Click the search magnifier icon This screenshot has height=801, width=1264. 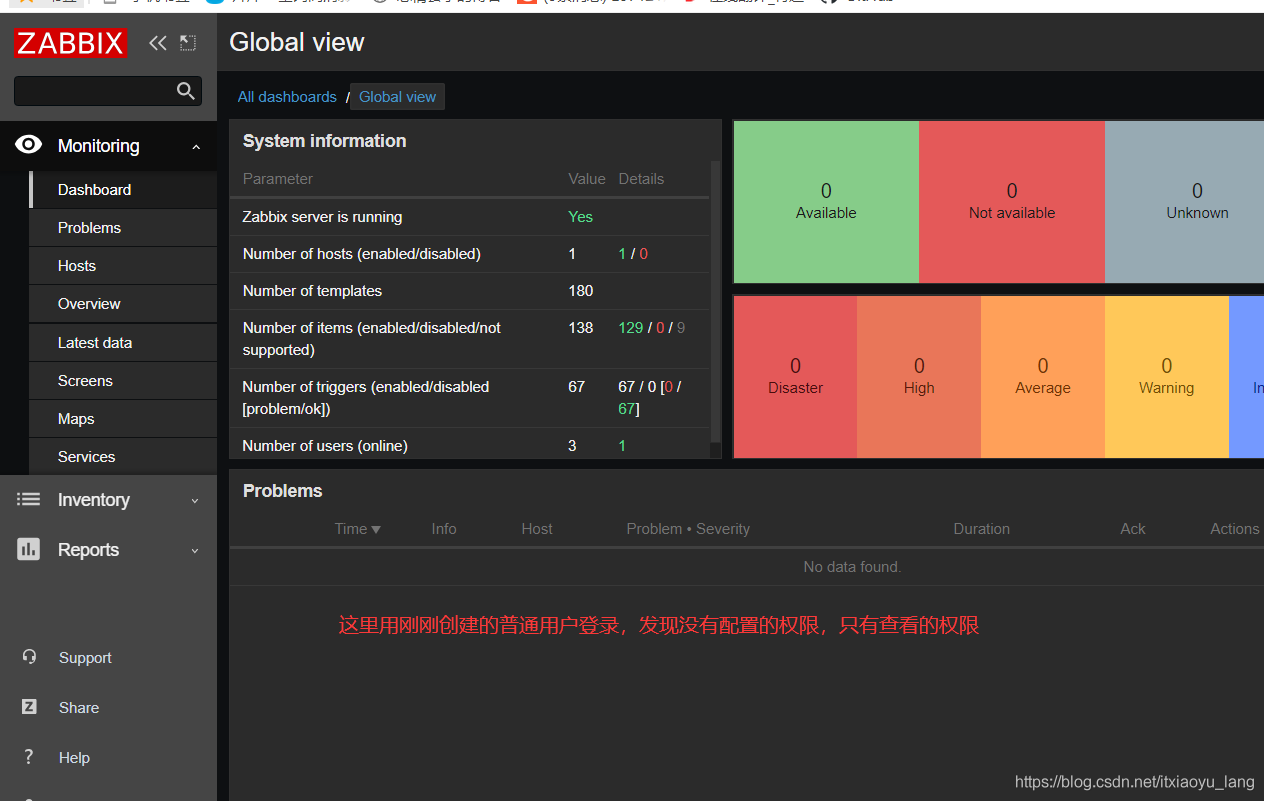186,91
